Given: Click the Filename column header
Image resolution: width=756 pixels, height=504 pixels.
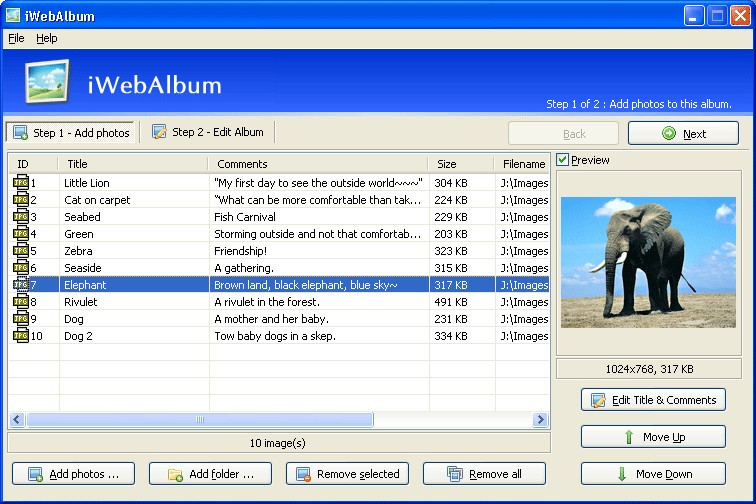Looking at the screenshot, I should click(x=522, y=164).
